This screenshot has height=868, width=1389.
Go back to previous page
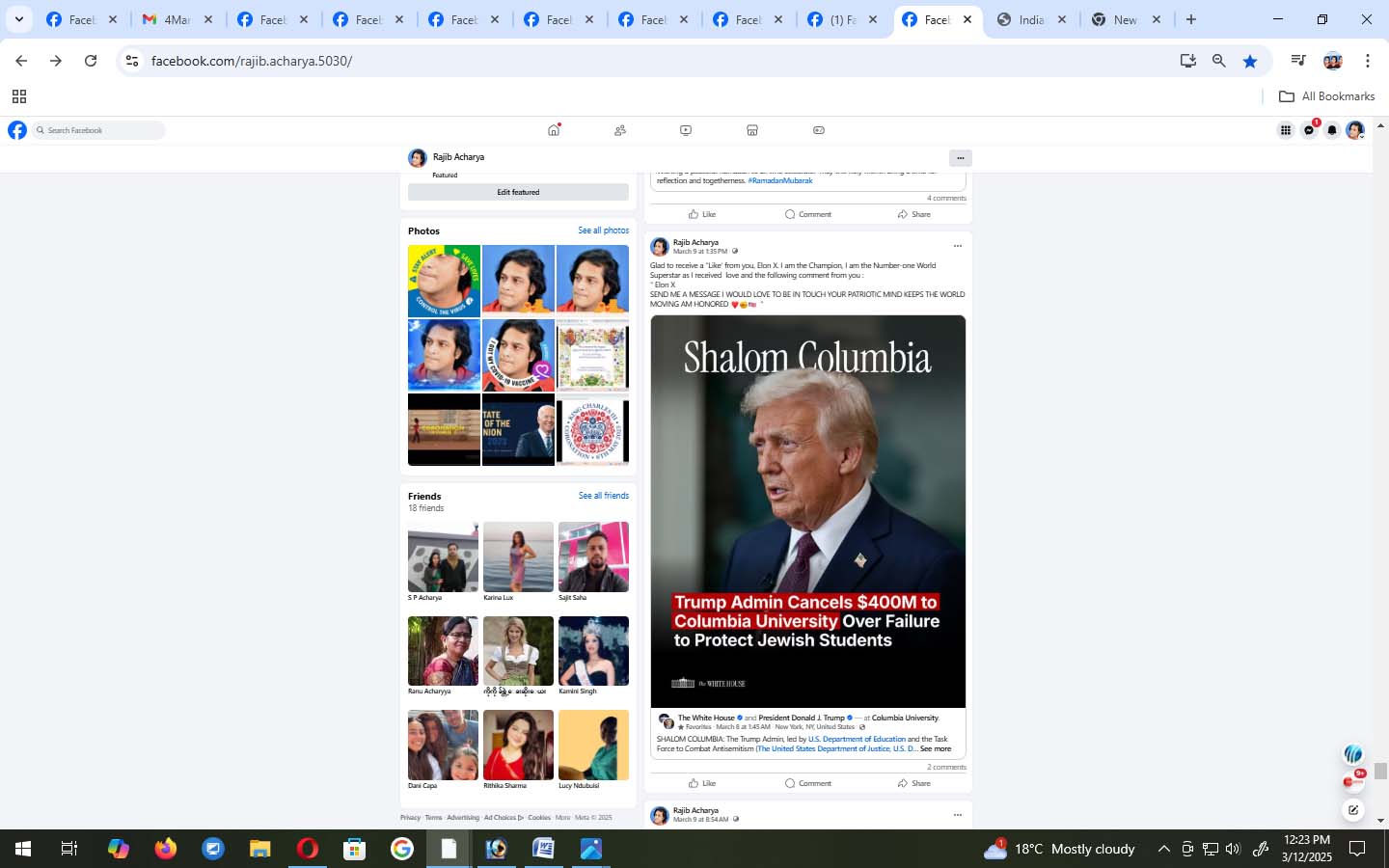(21, 61)
